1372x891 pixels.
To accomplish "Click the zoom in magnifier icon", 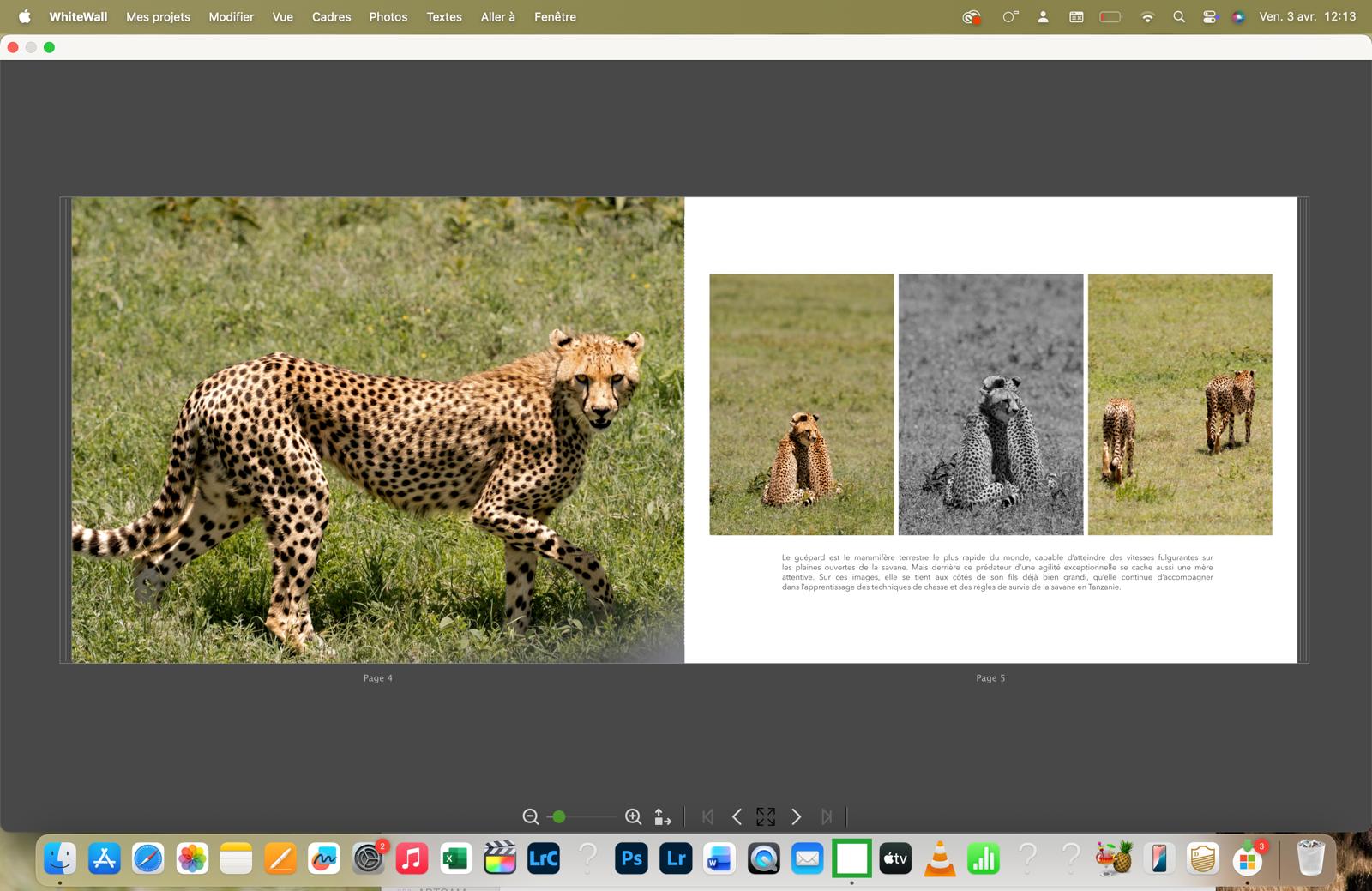I will 633,816.
